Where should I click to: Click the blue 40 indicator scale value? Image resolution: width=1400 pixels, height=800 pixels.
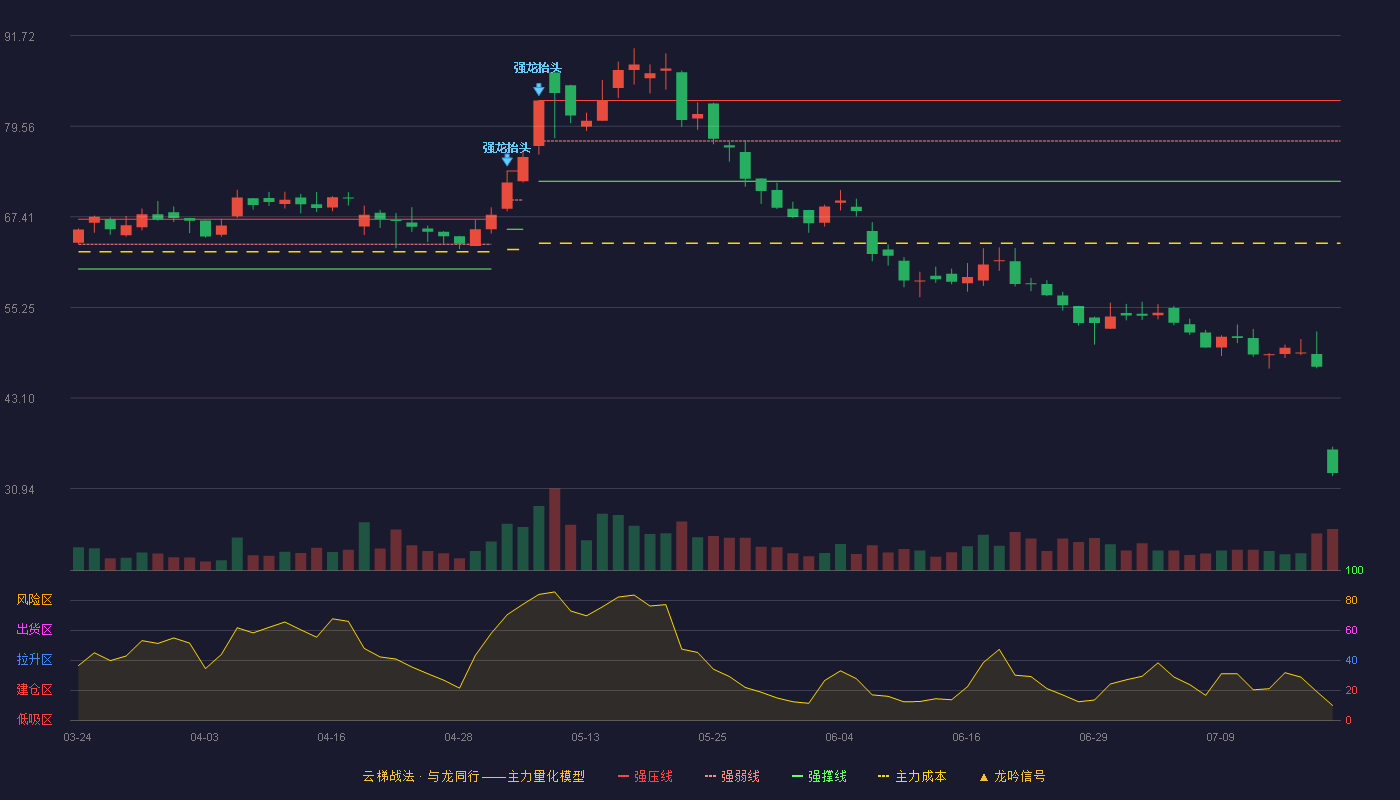coord(1351,661)
